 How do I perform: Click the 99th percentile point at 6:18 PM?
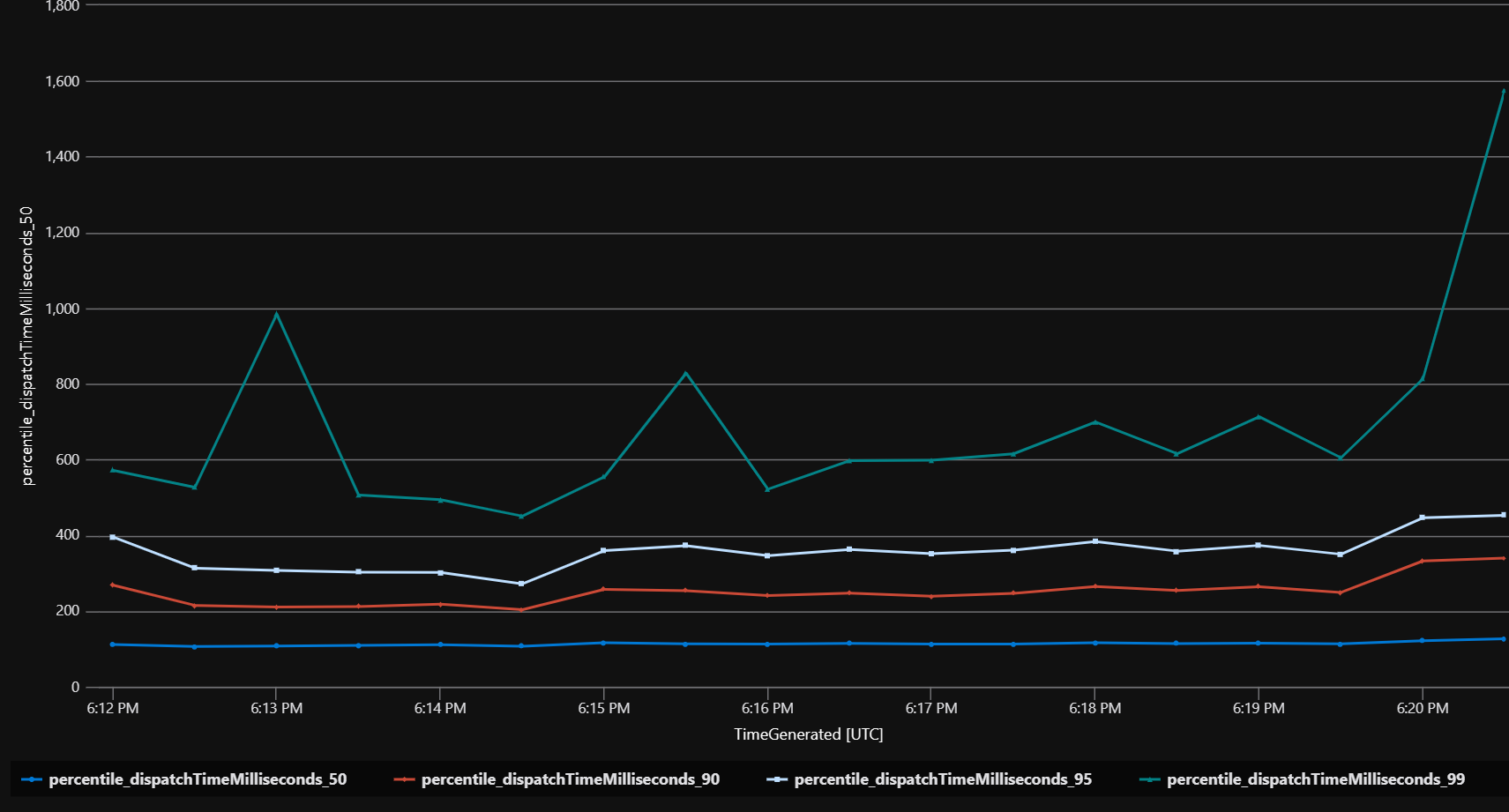1094,421
